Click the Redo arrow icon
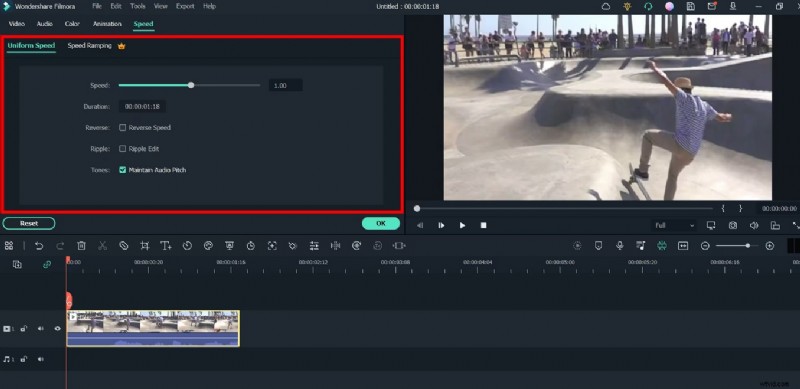 tap(60, 246)
